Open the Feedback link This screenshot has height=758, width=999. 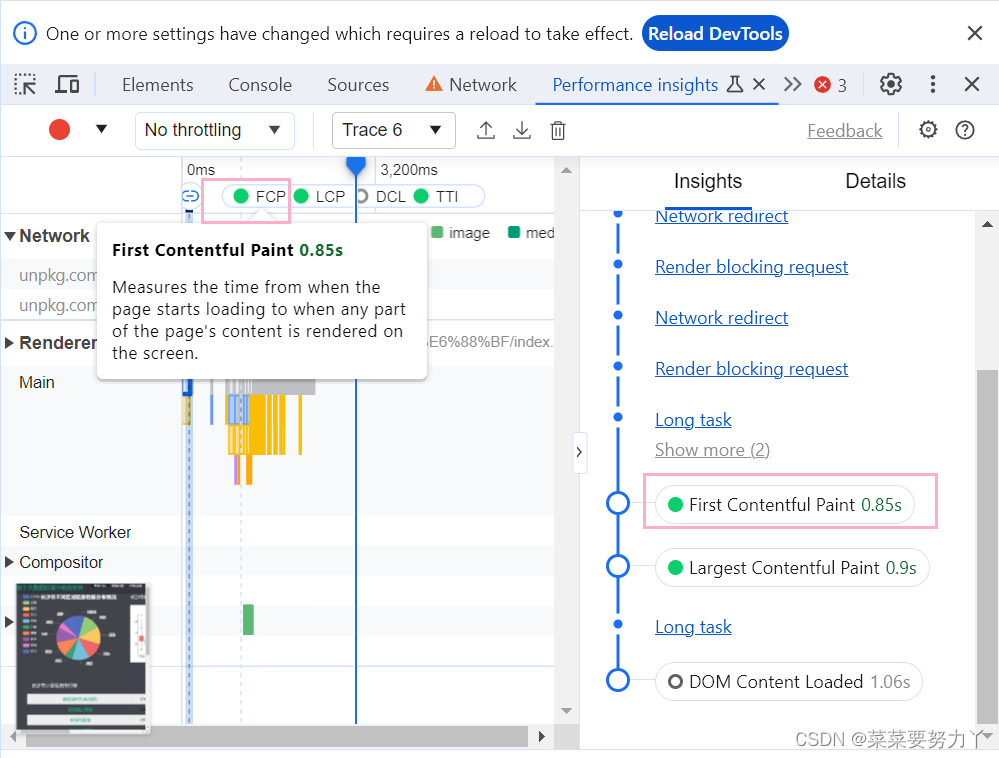[x=844, y=131]
